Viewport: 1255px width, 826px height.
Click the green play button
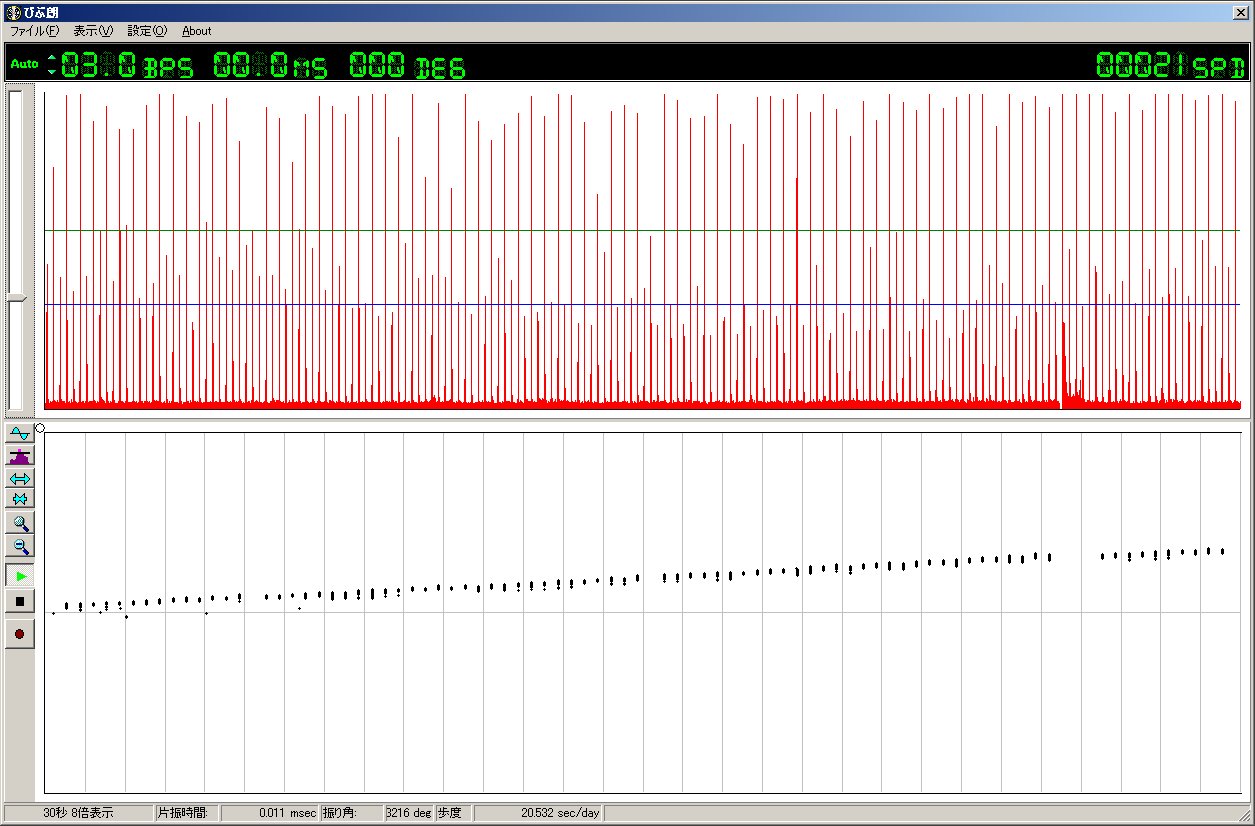[19, 576]
